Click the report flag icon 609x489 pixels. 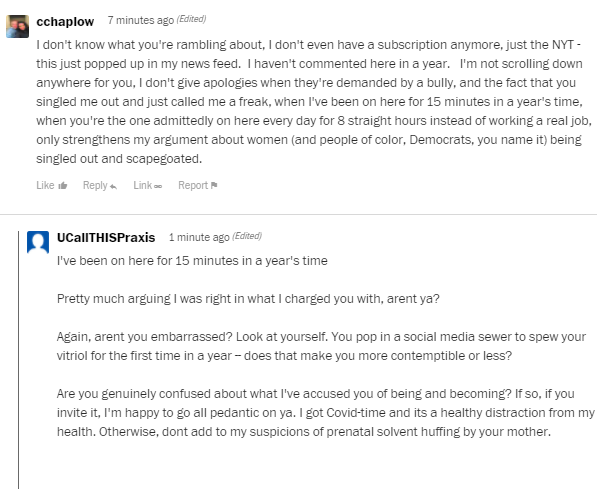coord(213,185)
